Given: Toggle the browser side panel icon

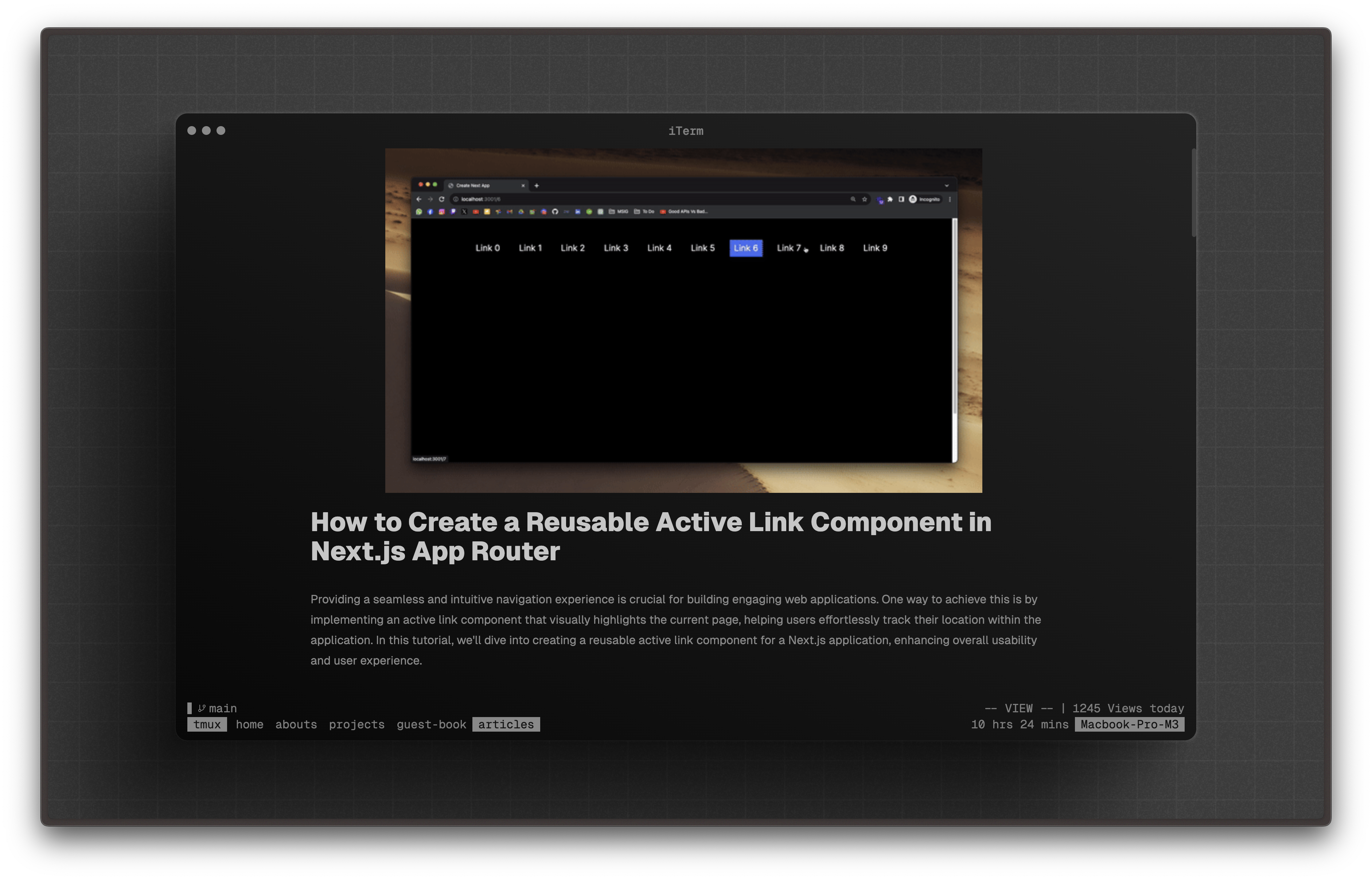Looking at the screenshot, I should click(x=901, y=199).
